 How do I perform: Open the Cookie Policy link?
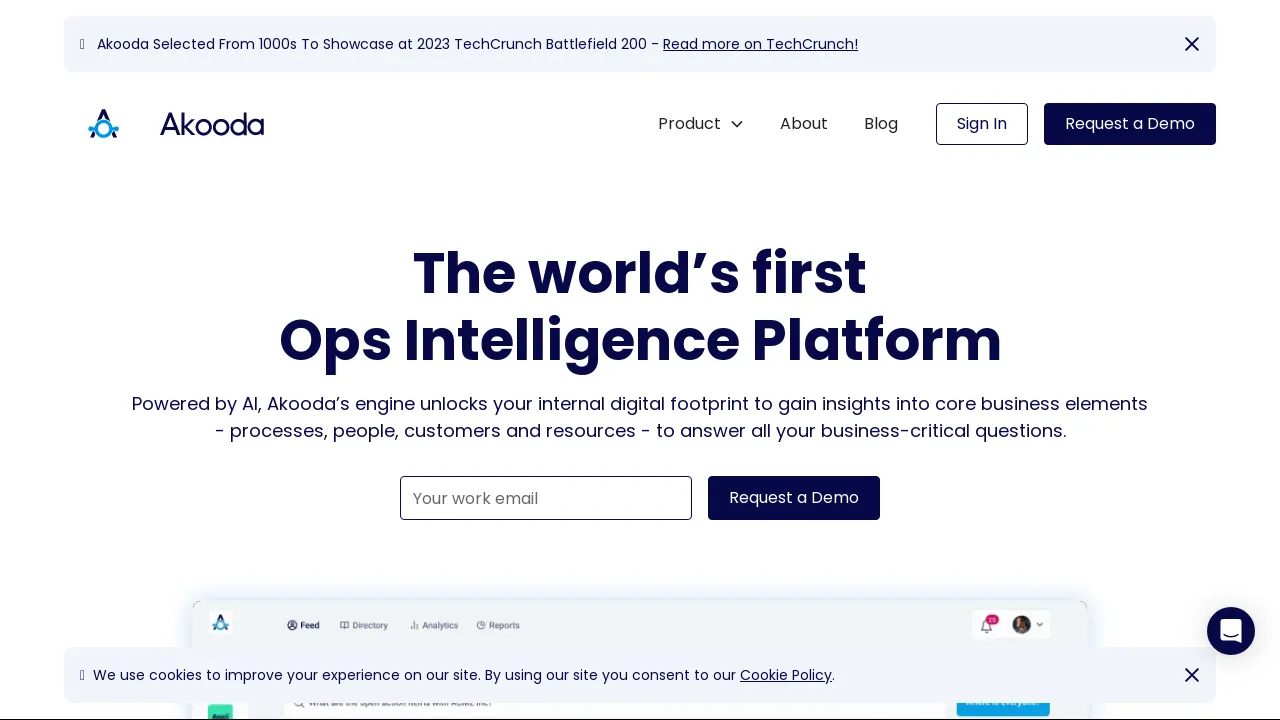click(786, 675)
